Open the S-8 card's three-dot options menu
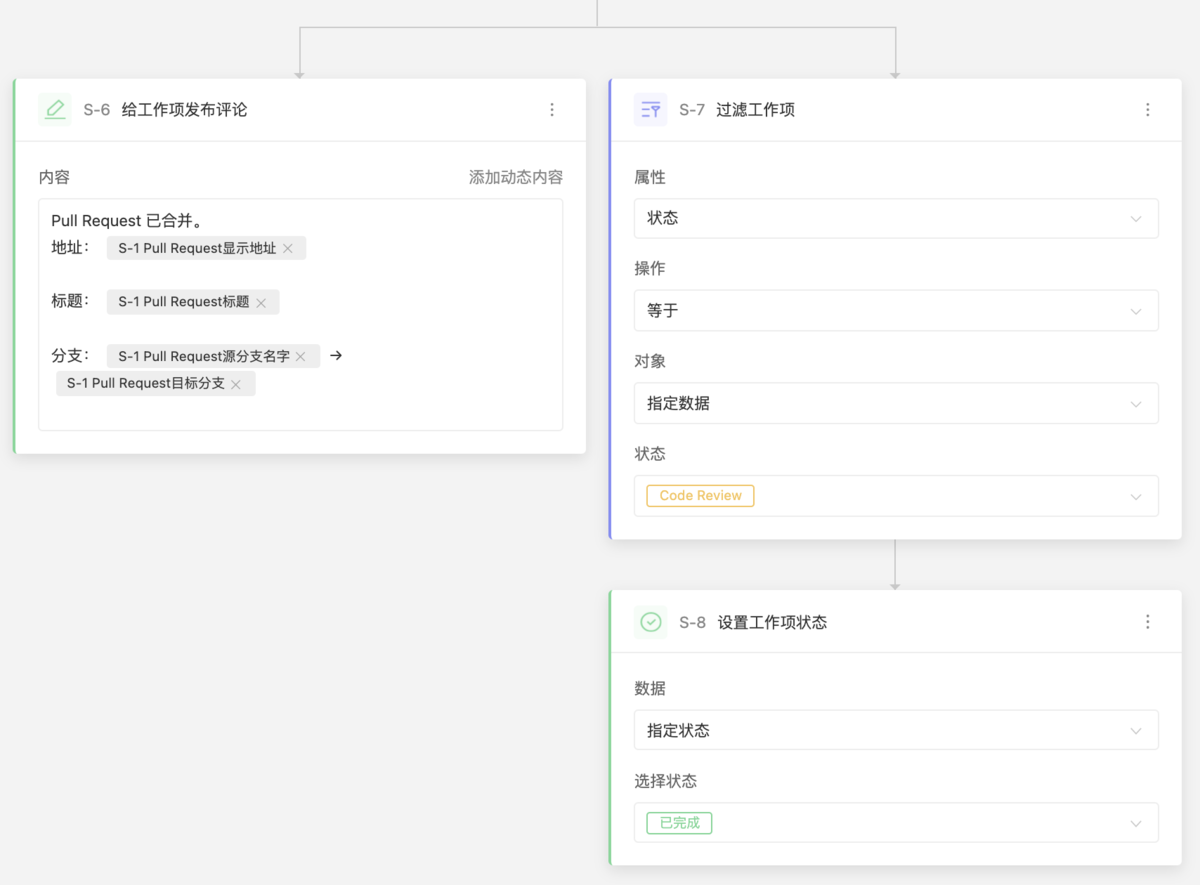 pyautogui.click(x=1147, y=622)
